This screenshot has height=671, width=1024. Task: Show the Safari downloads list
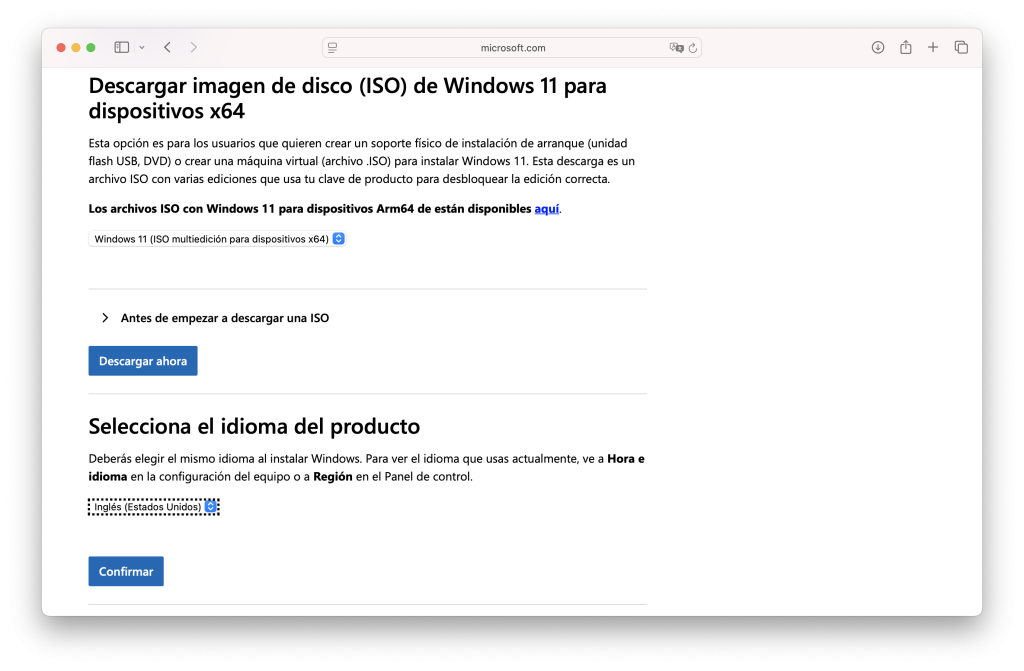click(878, 47)
